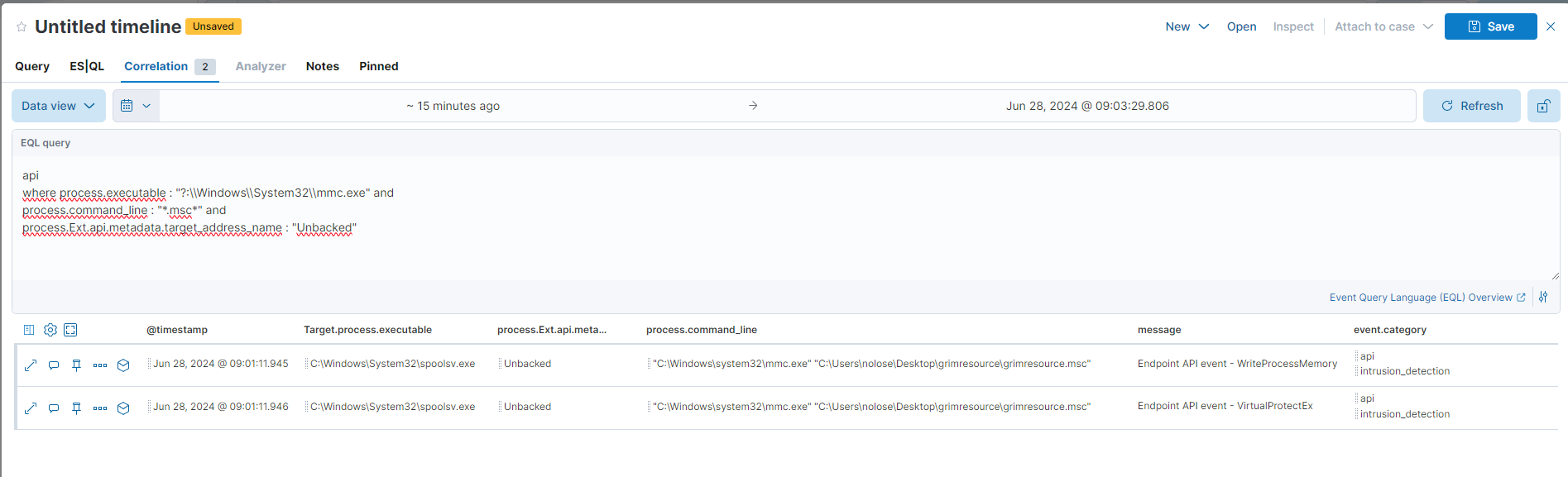Open the New timeline dropdown
This screenshot has width=1568, height=477.
click(x=1187, y=26)
